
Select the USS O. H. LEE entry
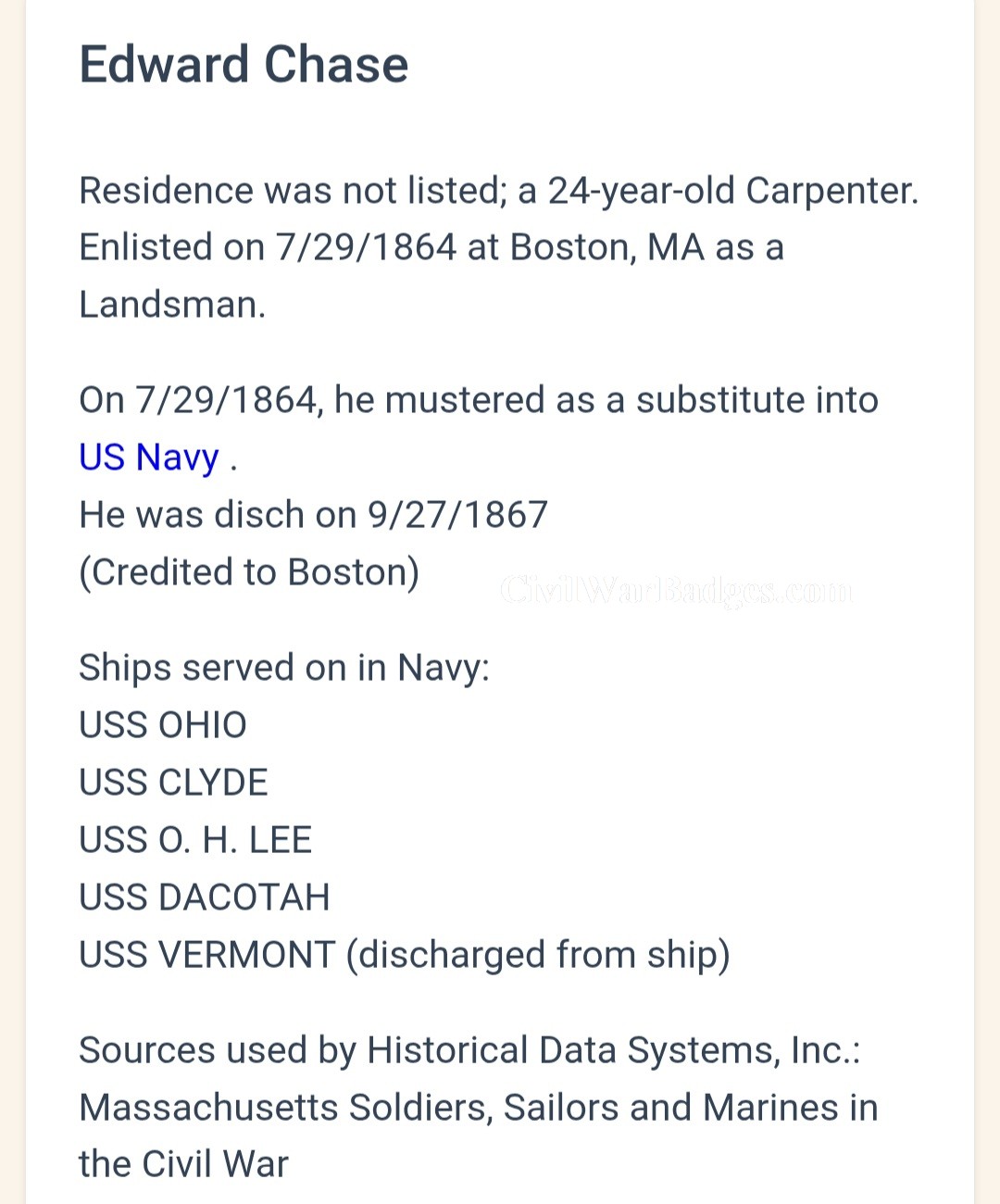click(195, 840)
